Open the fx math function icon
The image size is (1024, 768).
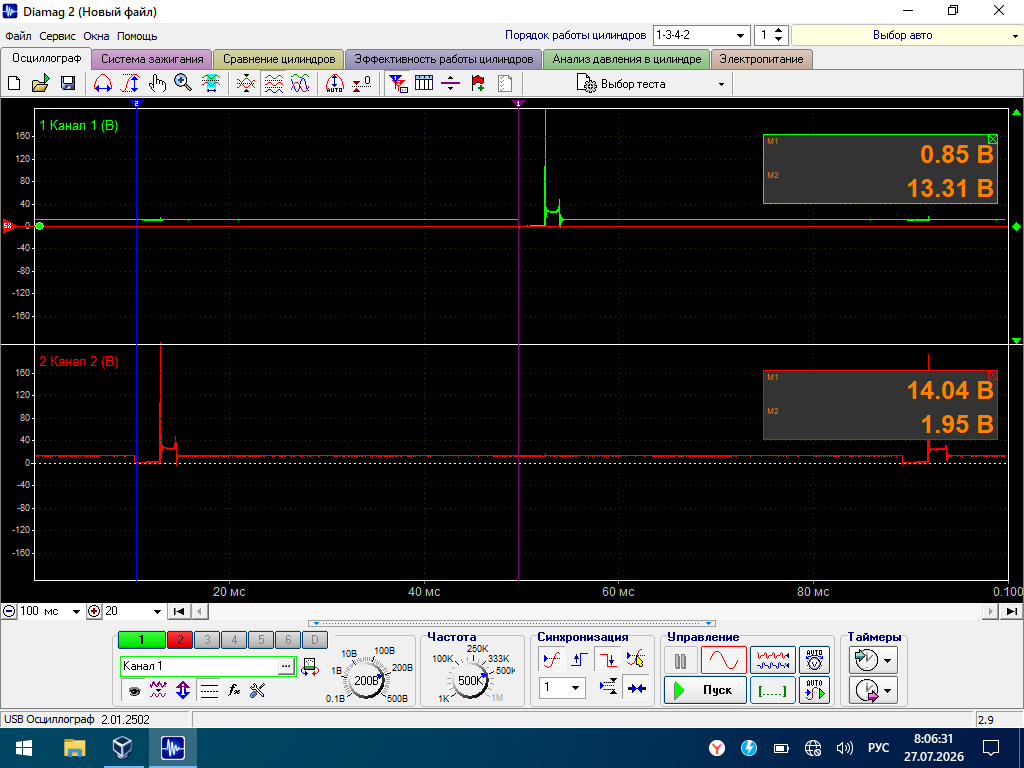[233, 690]
